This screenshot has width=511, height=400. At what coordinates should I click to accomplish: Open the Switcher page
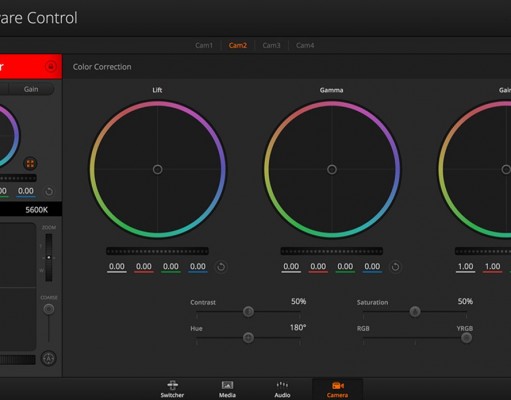pyautogui.click(x=172, y=389)
